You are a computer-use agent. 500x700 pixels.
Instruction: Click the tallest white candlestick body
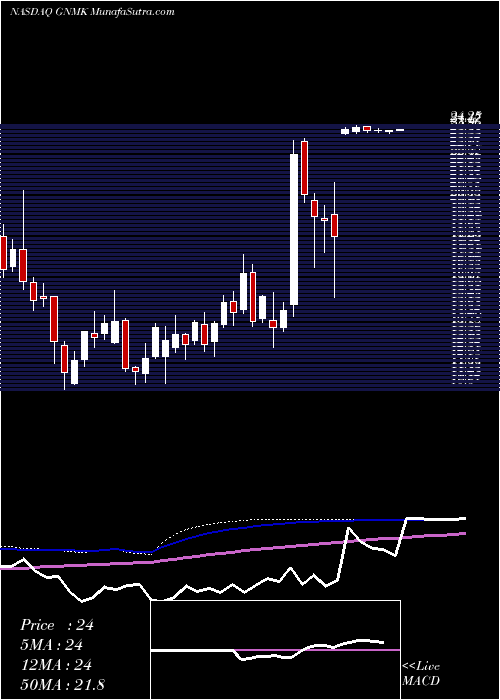294,229
